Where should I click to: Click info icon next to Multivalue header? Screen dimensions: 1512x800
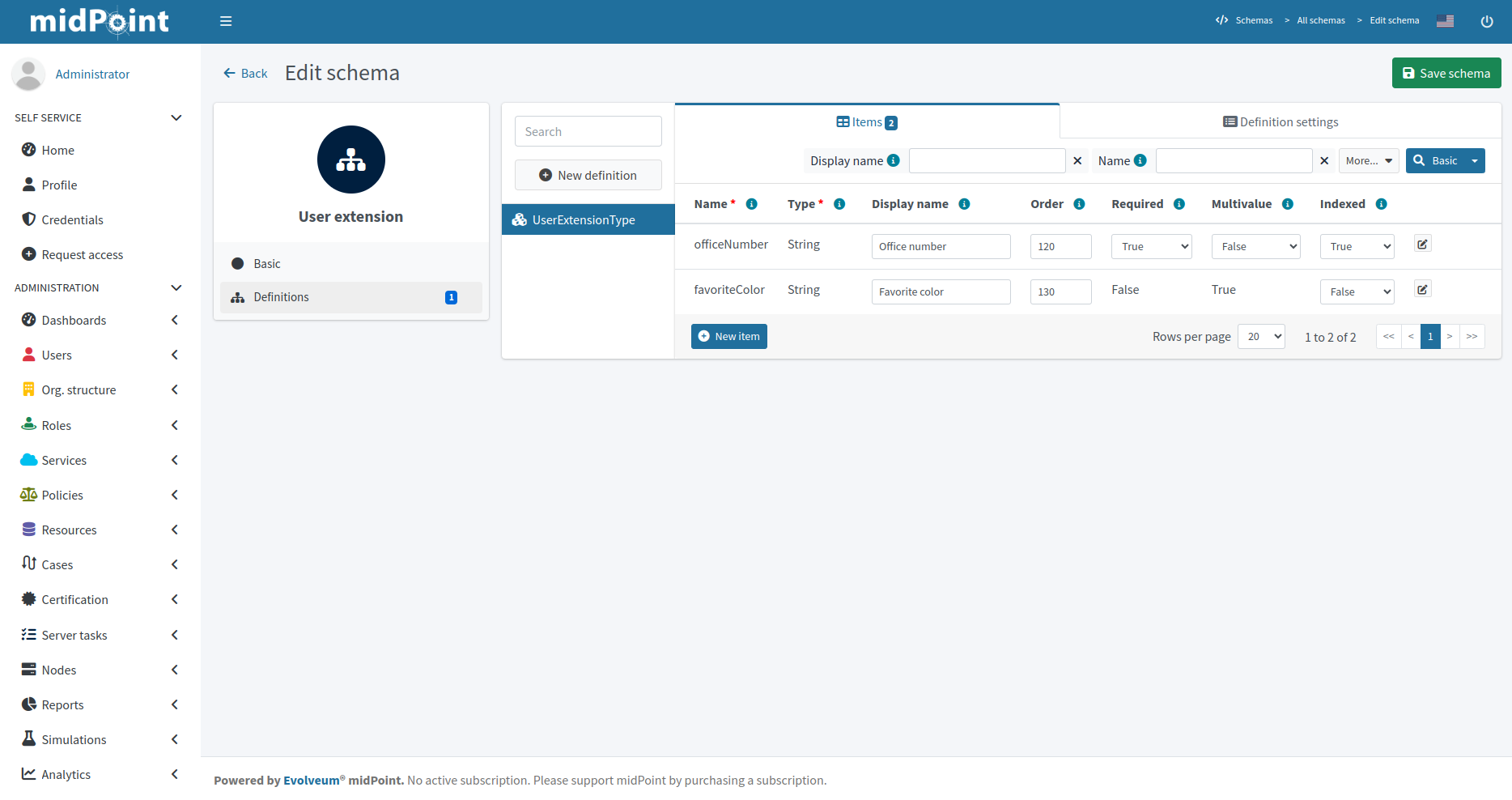tap(1287, 204)
